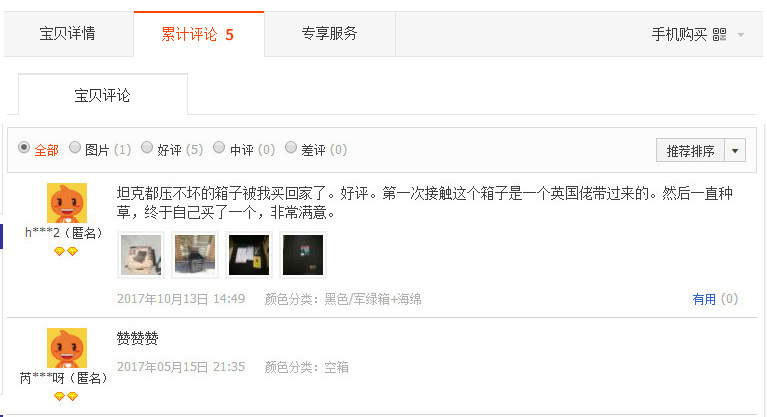Click the avatar of user 芮***呀

click(67, 348)
